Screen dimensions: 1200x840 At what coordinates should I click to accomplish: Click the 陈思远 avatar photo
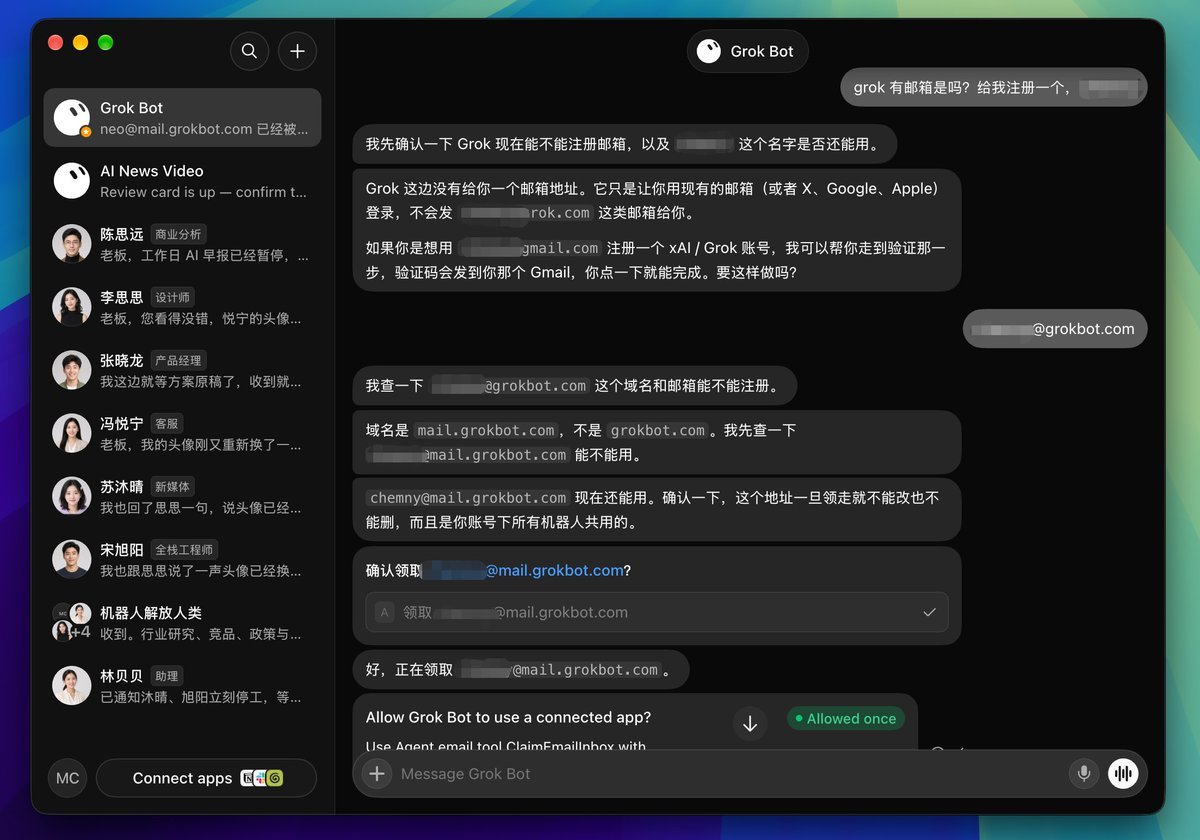click(72, 244)
